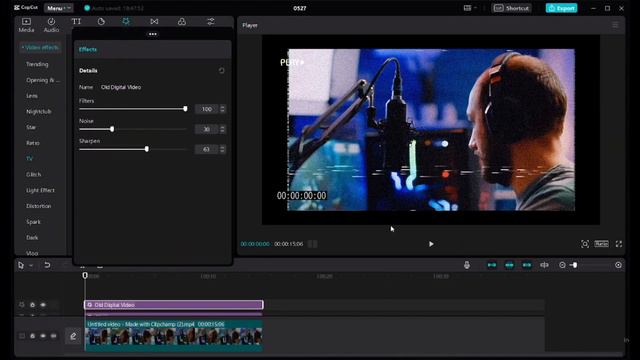Open the Stickers tab

pos(101,21)
